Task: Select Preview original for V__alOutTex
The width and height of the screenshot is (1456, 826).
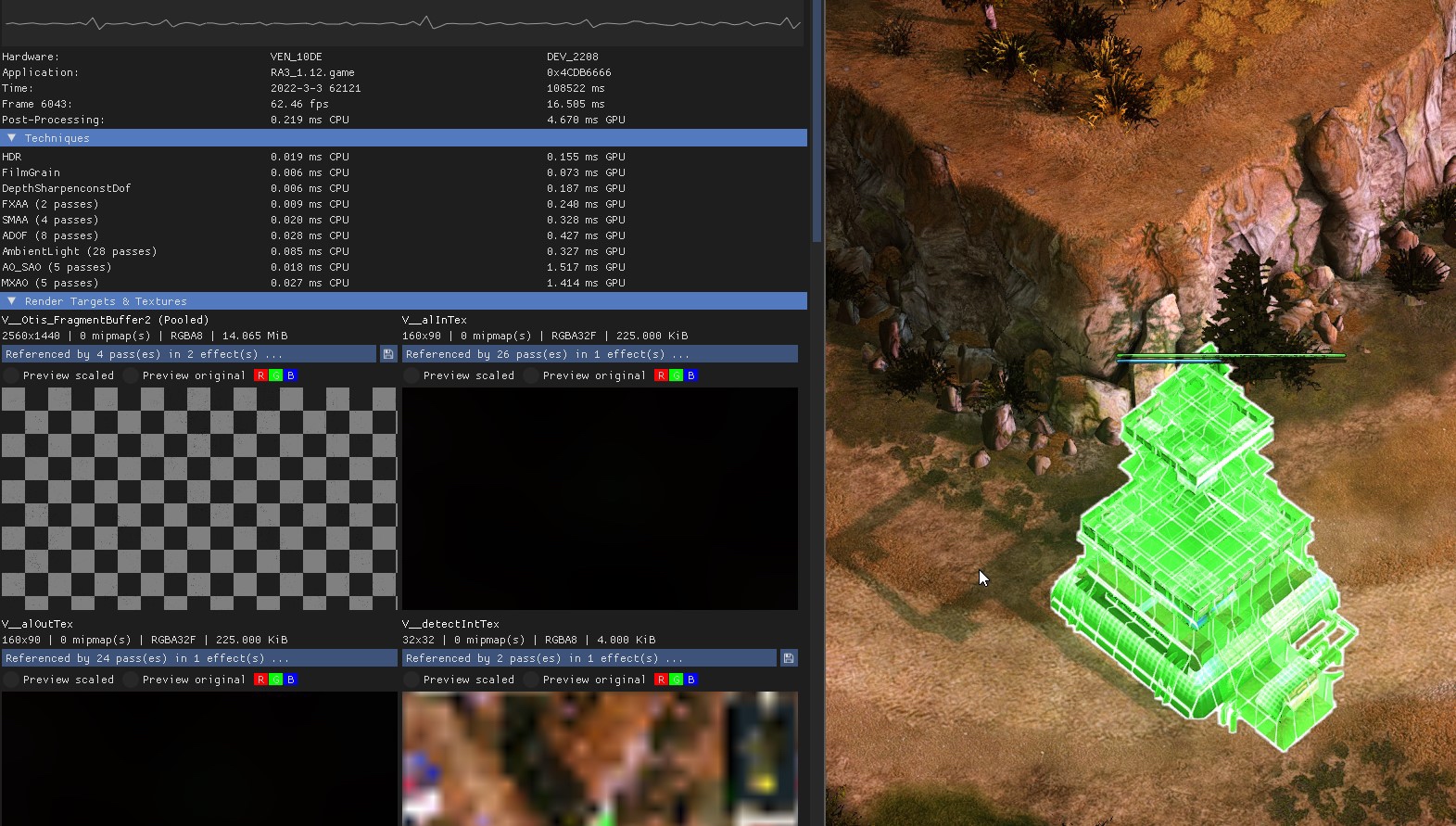Action: (184, 680)
